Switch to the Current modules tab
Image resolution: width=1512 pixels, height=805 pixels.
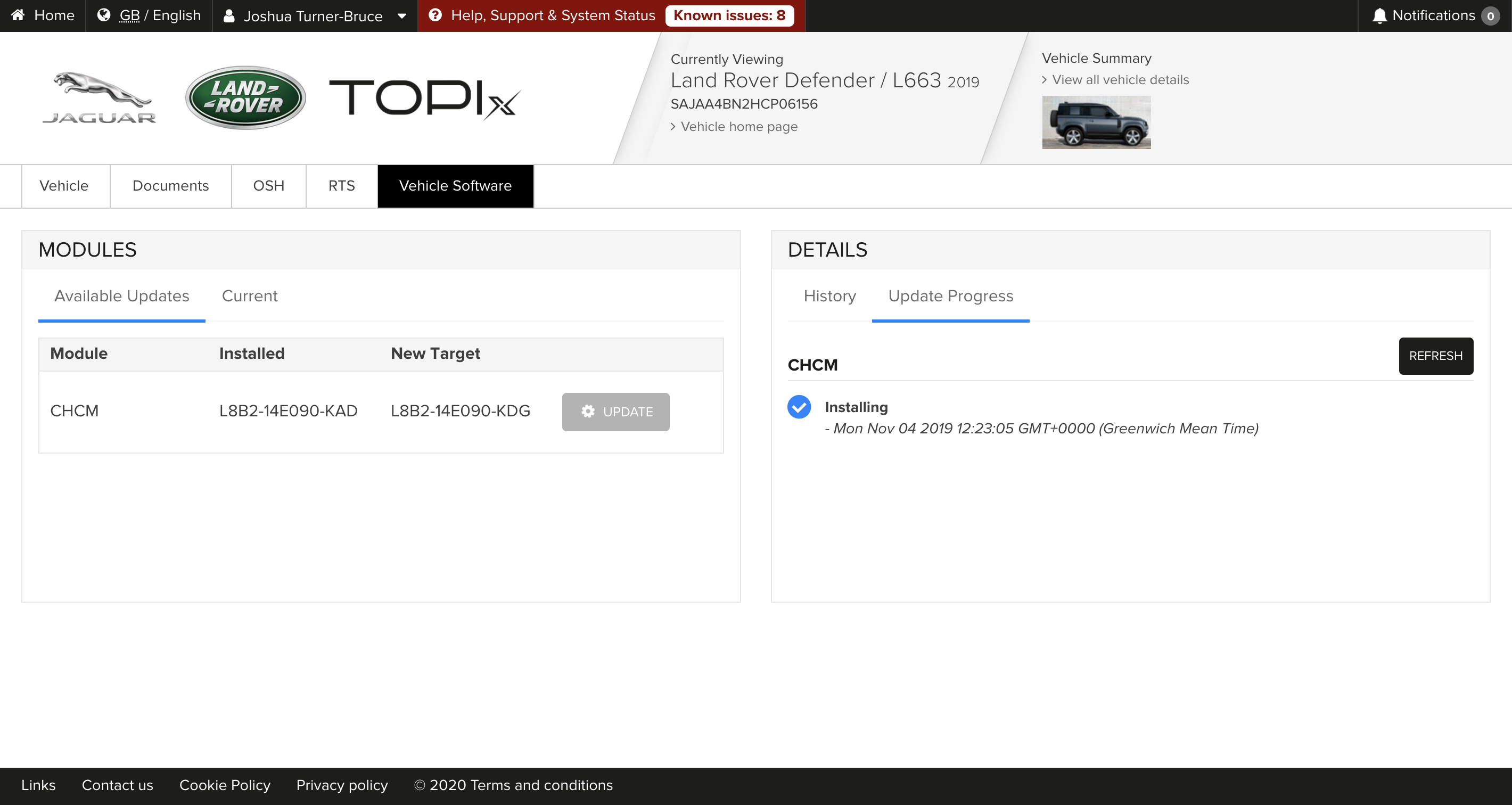pos(250,296)
